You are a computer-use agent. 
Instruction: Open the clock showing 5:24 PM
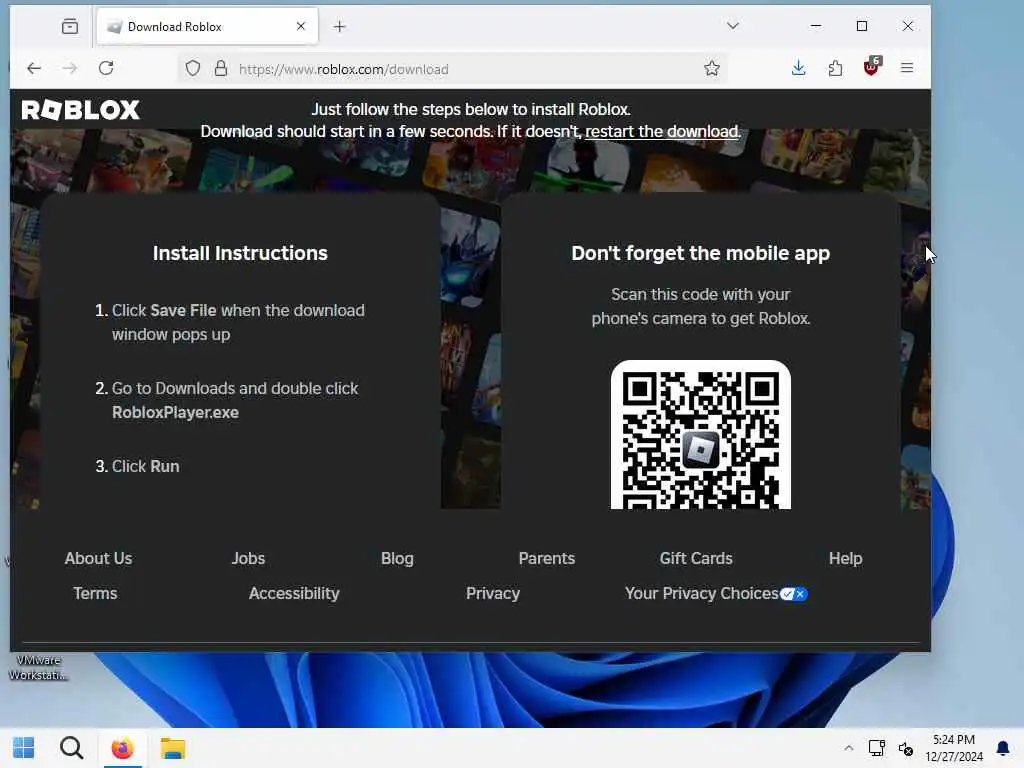954,748
